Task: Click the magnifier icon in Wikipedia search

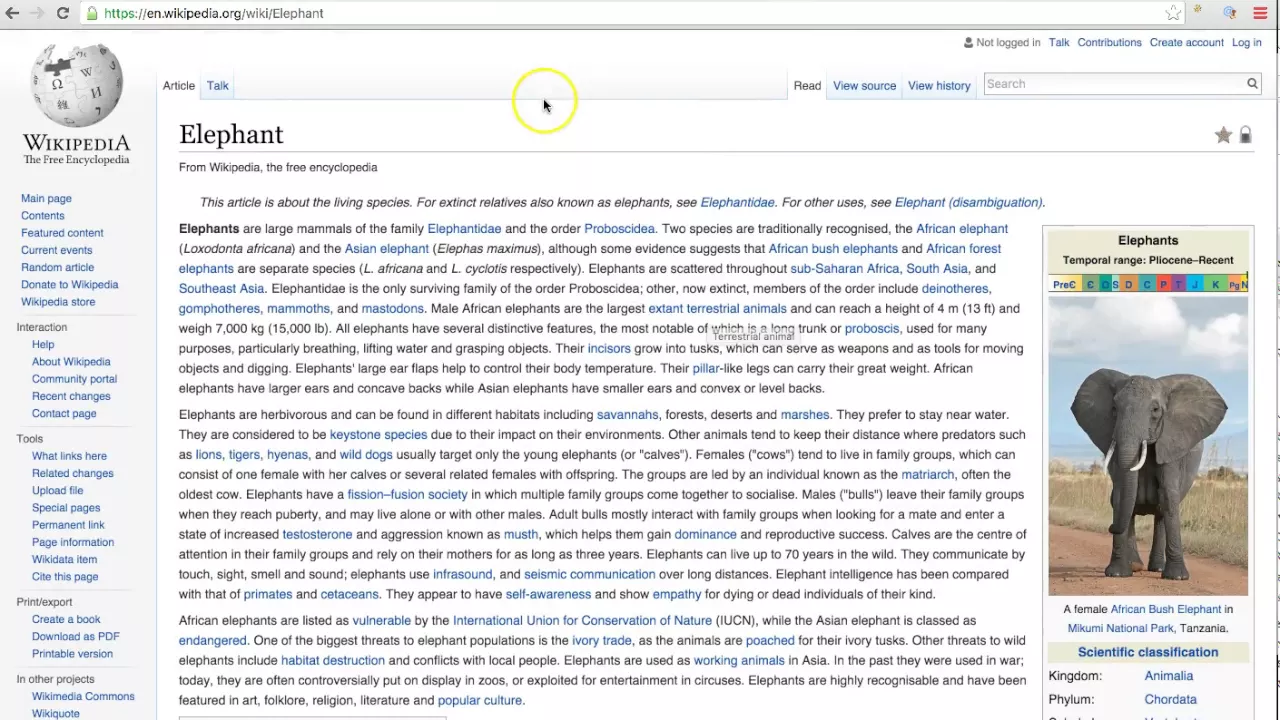Action: point(1252,84)
